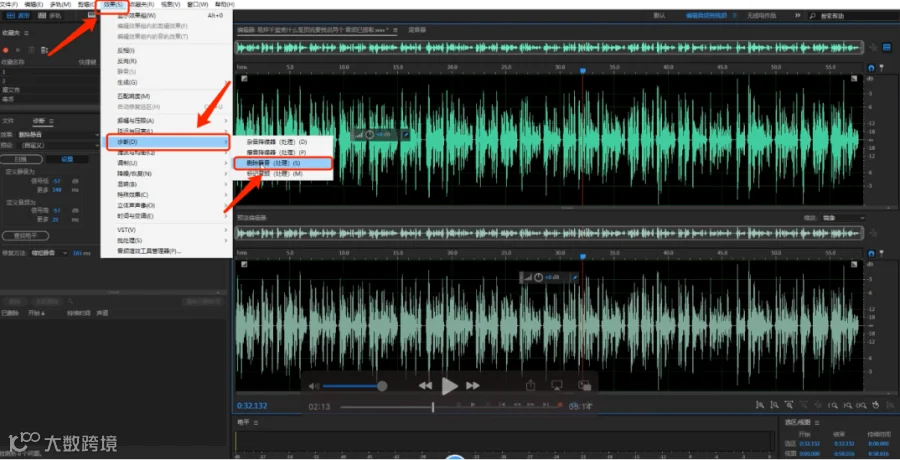Click the blue display icon beside top overview
The width and height of the screenshot is (900, 460).
click(x=886, y=48)
